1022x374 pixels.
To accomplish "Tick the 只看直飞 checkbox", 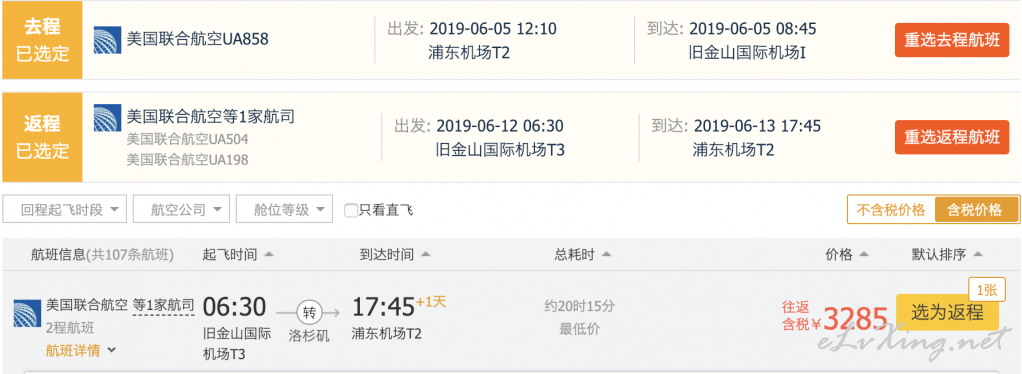I will pyautogui.click(x=351, y=210).
